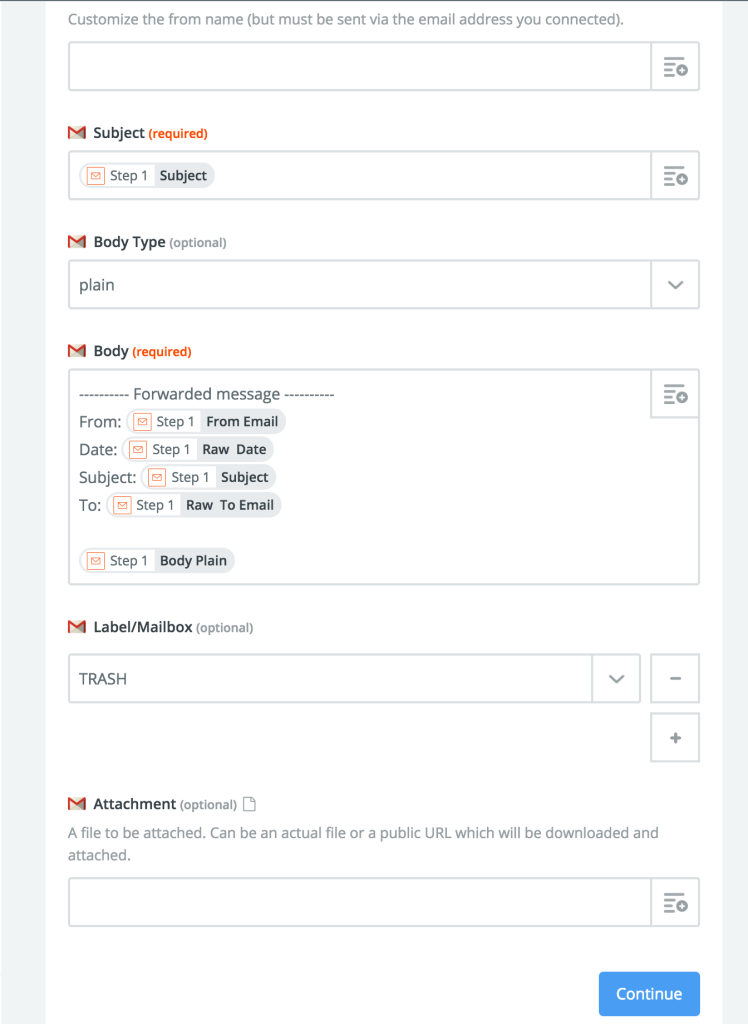Image resolution: width=748 pixels, height=1024 pixels.
Task: Expand the Body Type dropdown arrow
Action: click(675, 285)
